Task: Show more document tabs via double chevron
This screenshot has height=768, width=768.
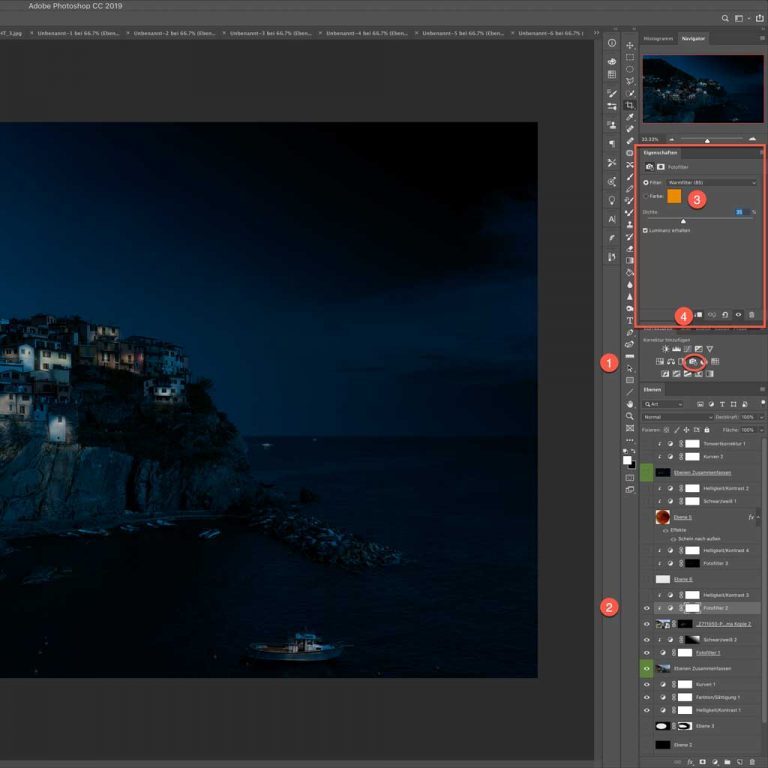Action: pyautogui.click(x=596, y=33)
